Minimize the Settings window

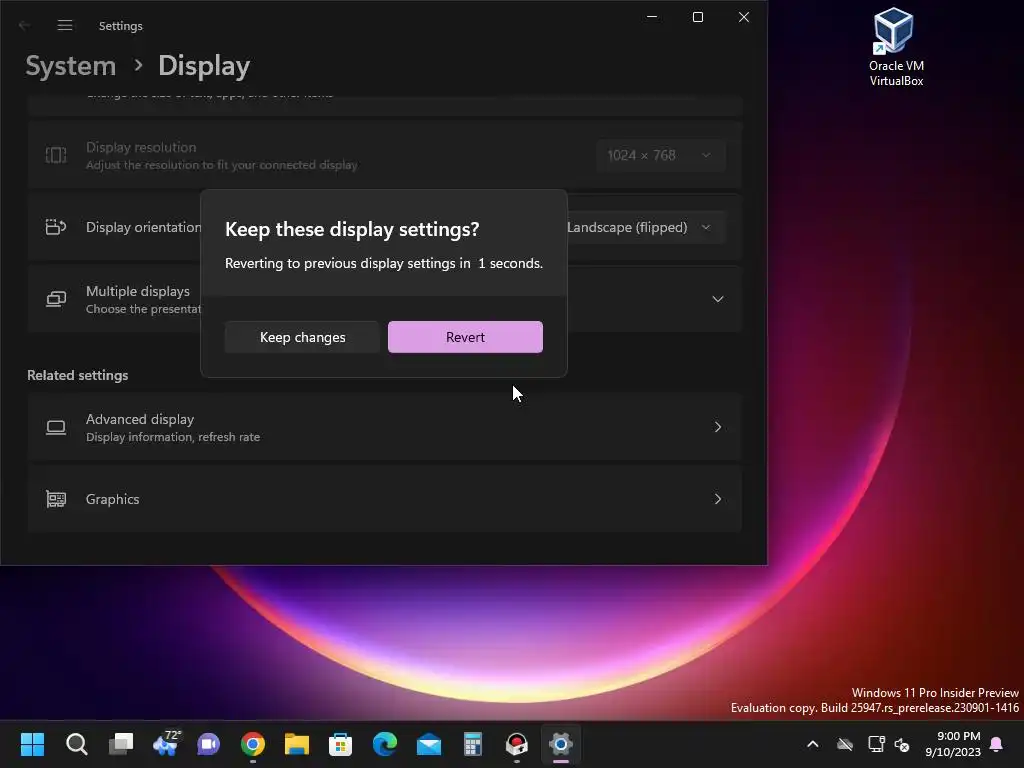652,17
